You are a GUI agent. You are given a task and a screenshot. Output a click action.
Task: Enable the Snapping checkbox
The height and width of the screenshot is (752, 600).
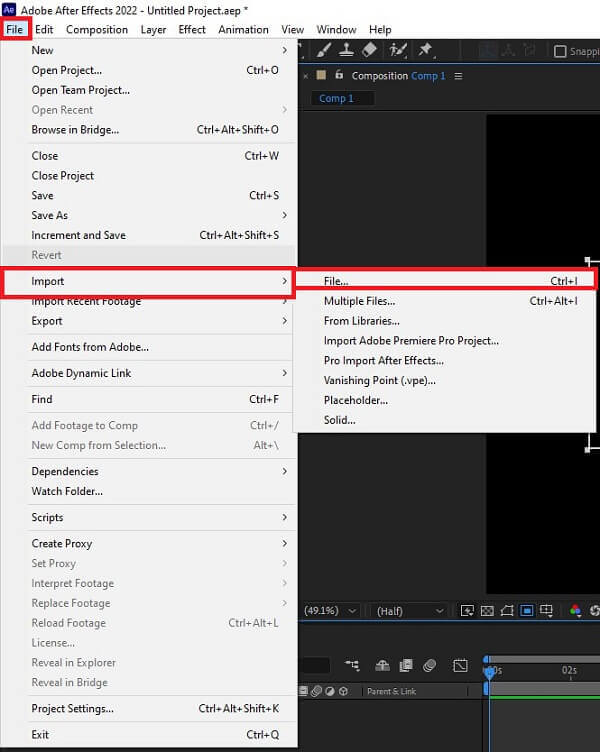(560, 51)
